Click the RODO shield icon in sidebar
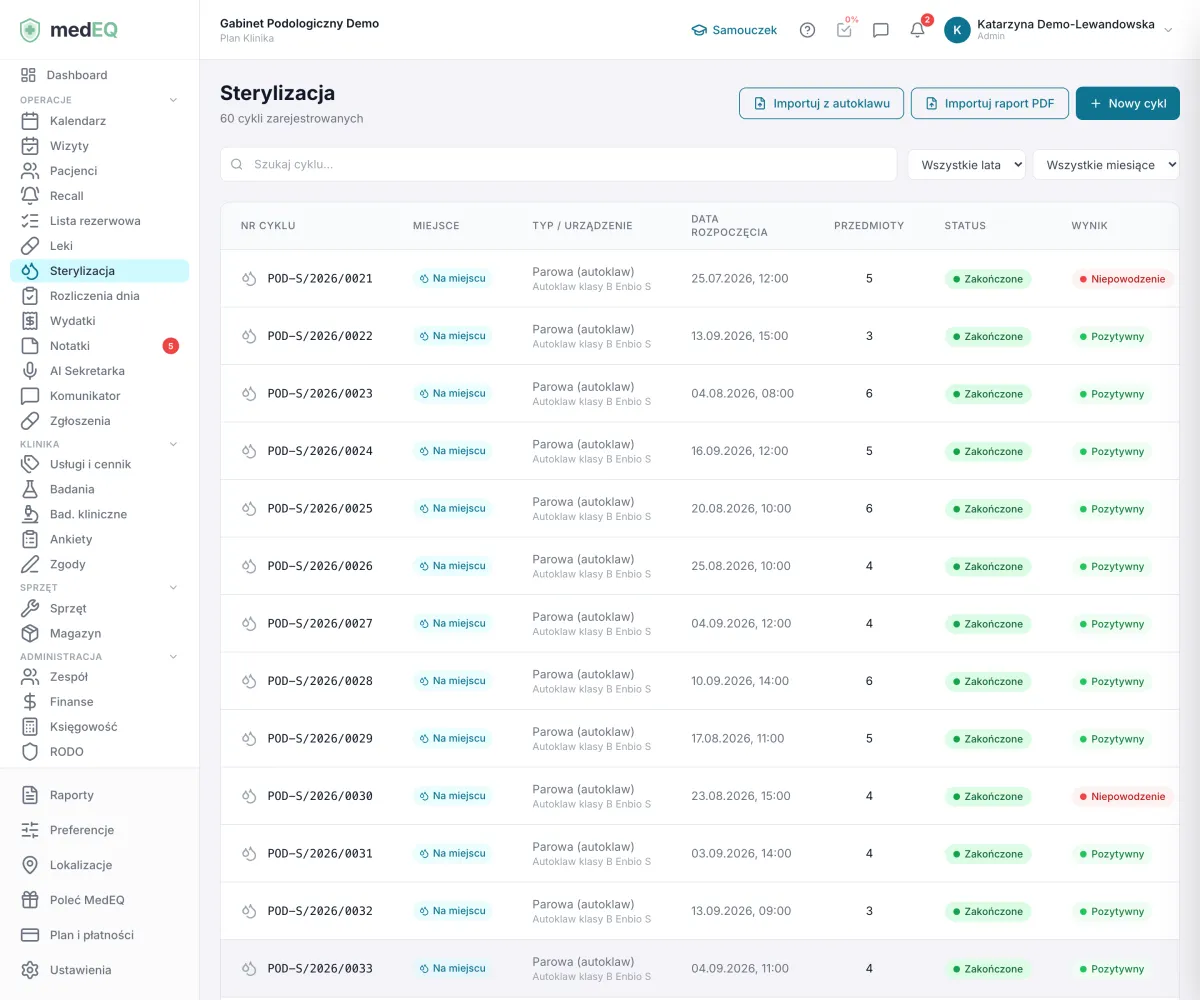 (x=30, y=752)
